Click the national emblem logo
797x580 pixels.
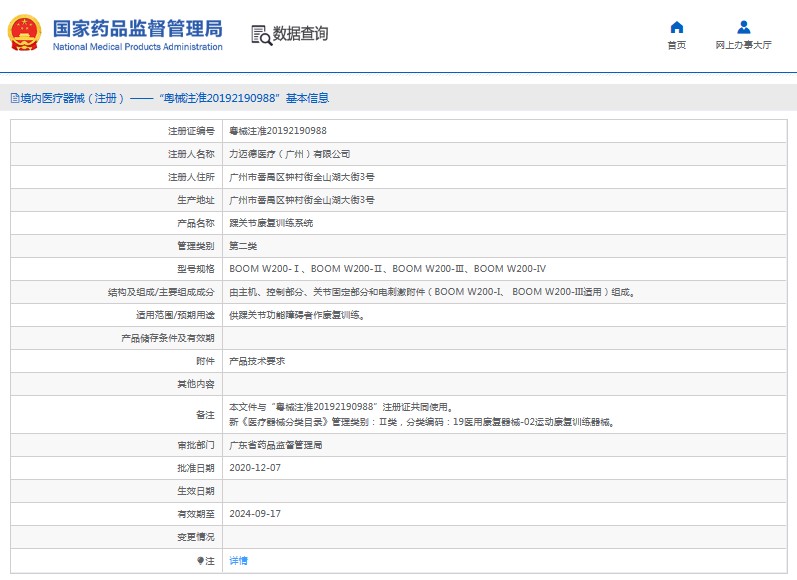click(25, 34)
